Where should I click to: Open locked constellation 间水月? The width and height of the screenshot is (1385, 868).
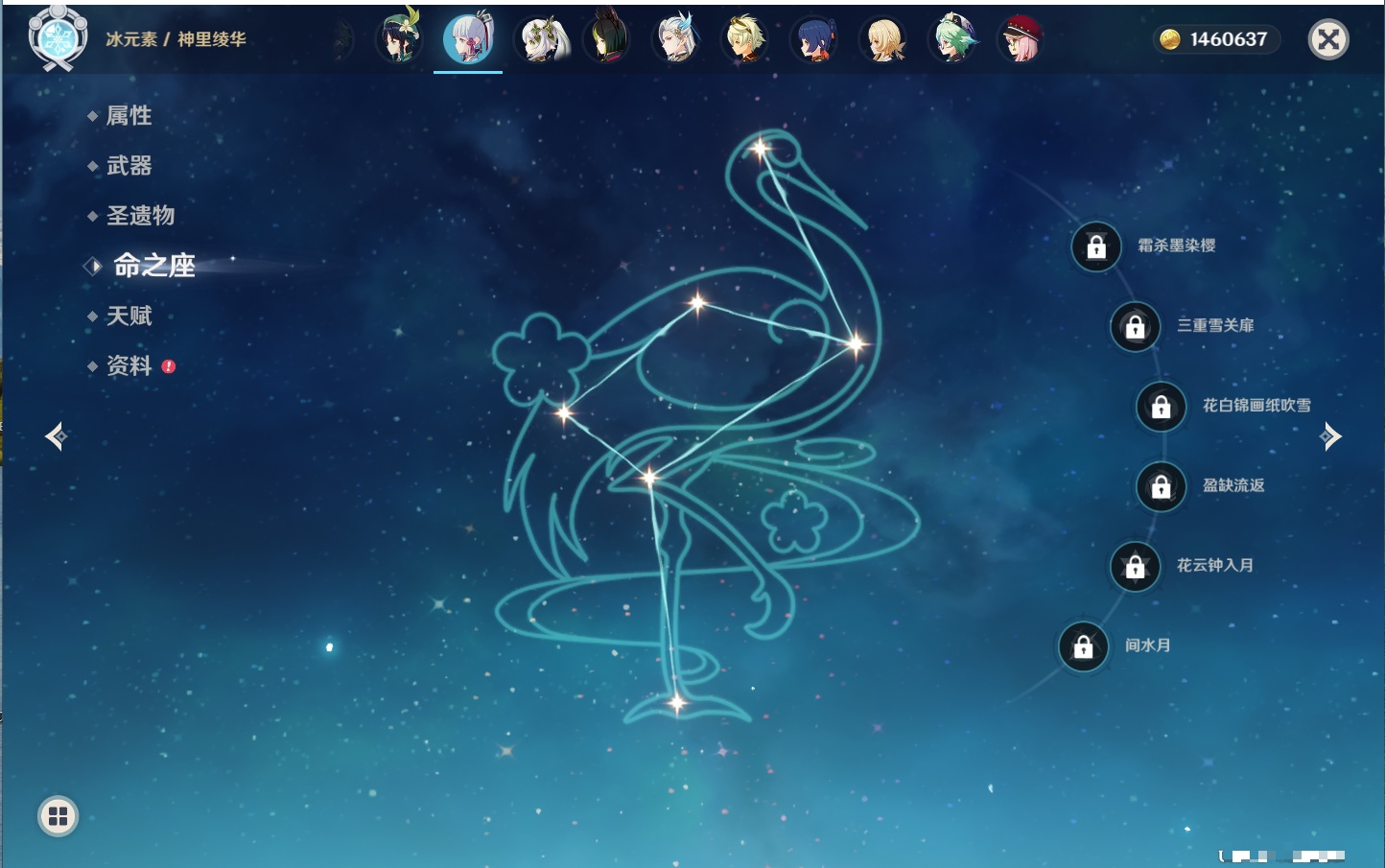1083,646
